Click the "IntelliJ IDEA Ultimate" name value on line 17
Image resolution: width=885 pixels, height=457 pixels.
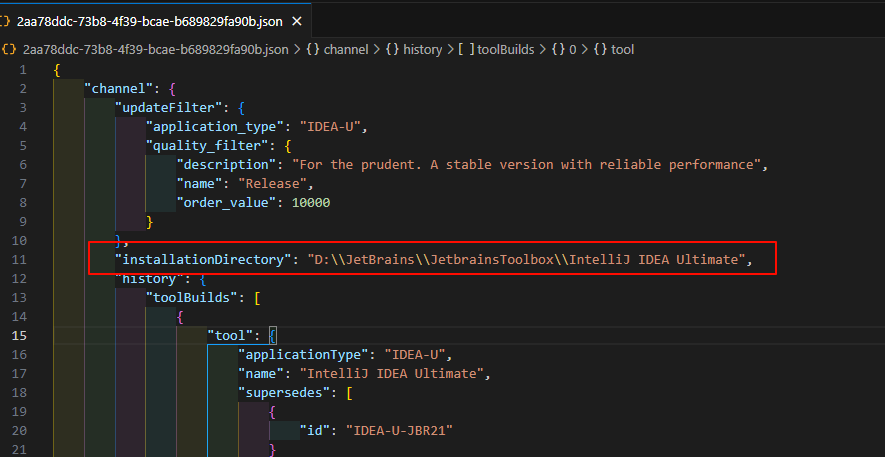click(392, 373)
